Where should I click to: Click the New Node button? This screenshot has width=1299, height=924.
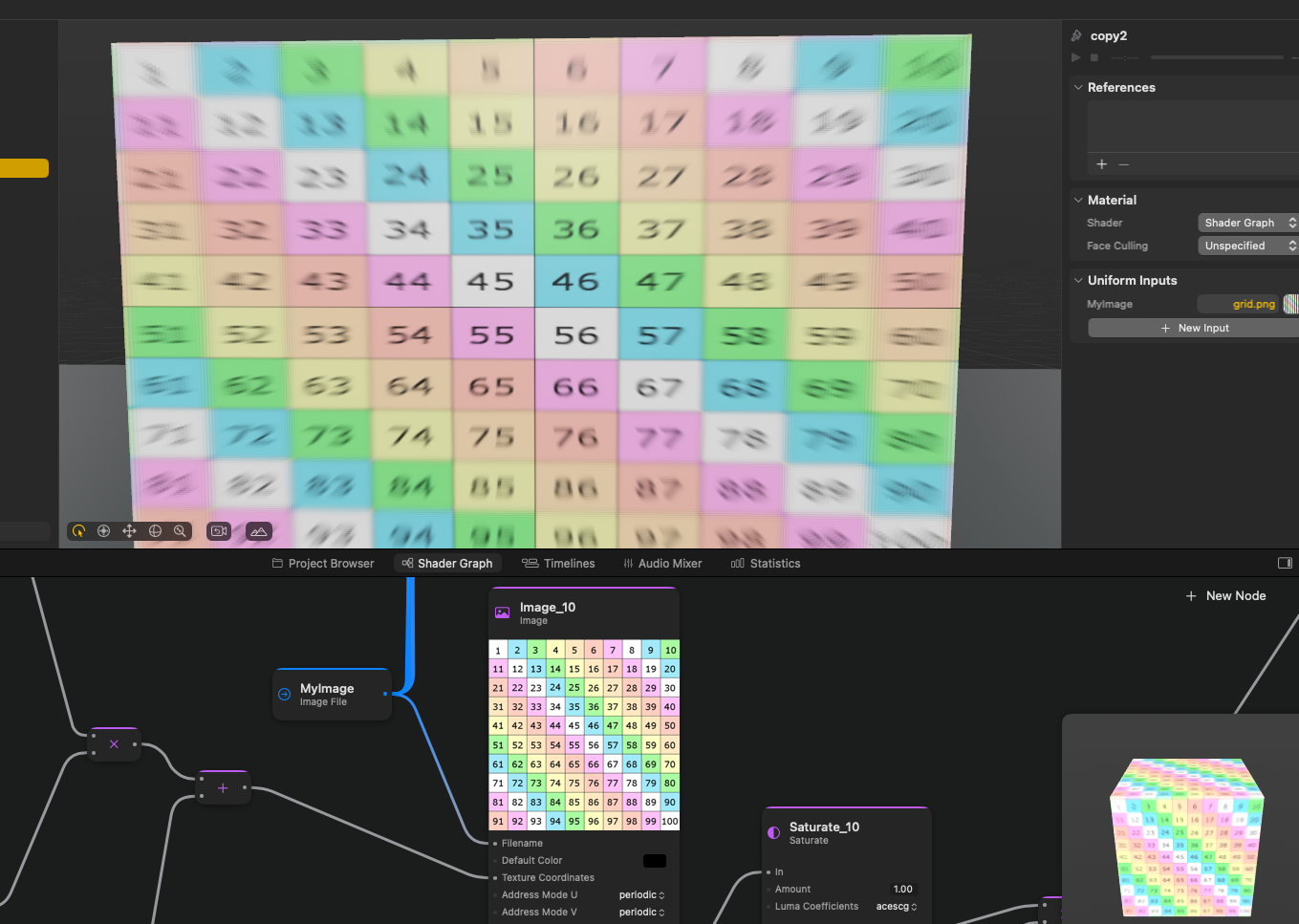click(x=1225, y=595)
